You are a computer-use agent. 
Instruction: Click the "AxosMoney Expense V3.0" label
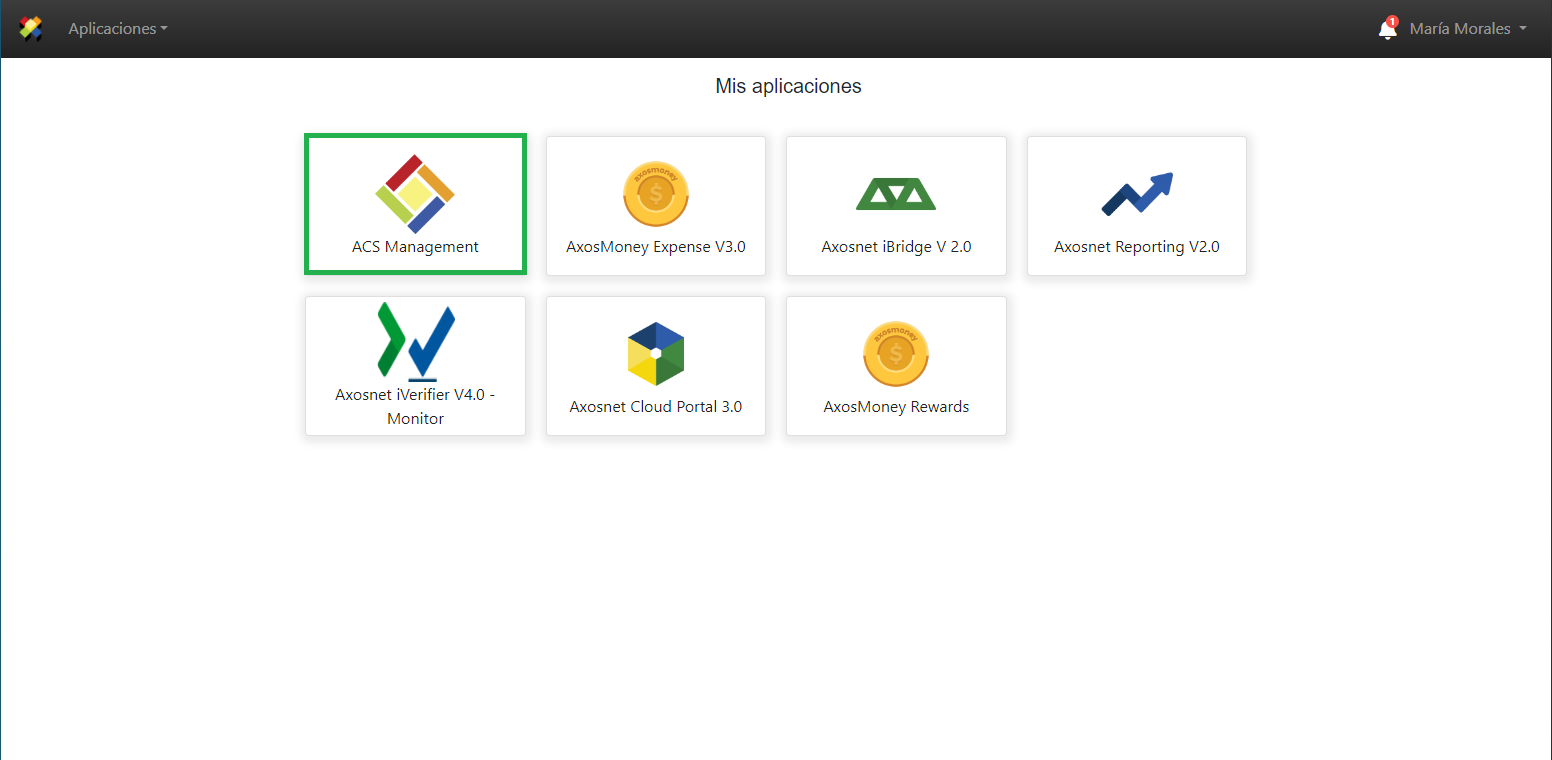point(656,247)
